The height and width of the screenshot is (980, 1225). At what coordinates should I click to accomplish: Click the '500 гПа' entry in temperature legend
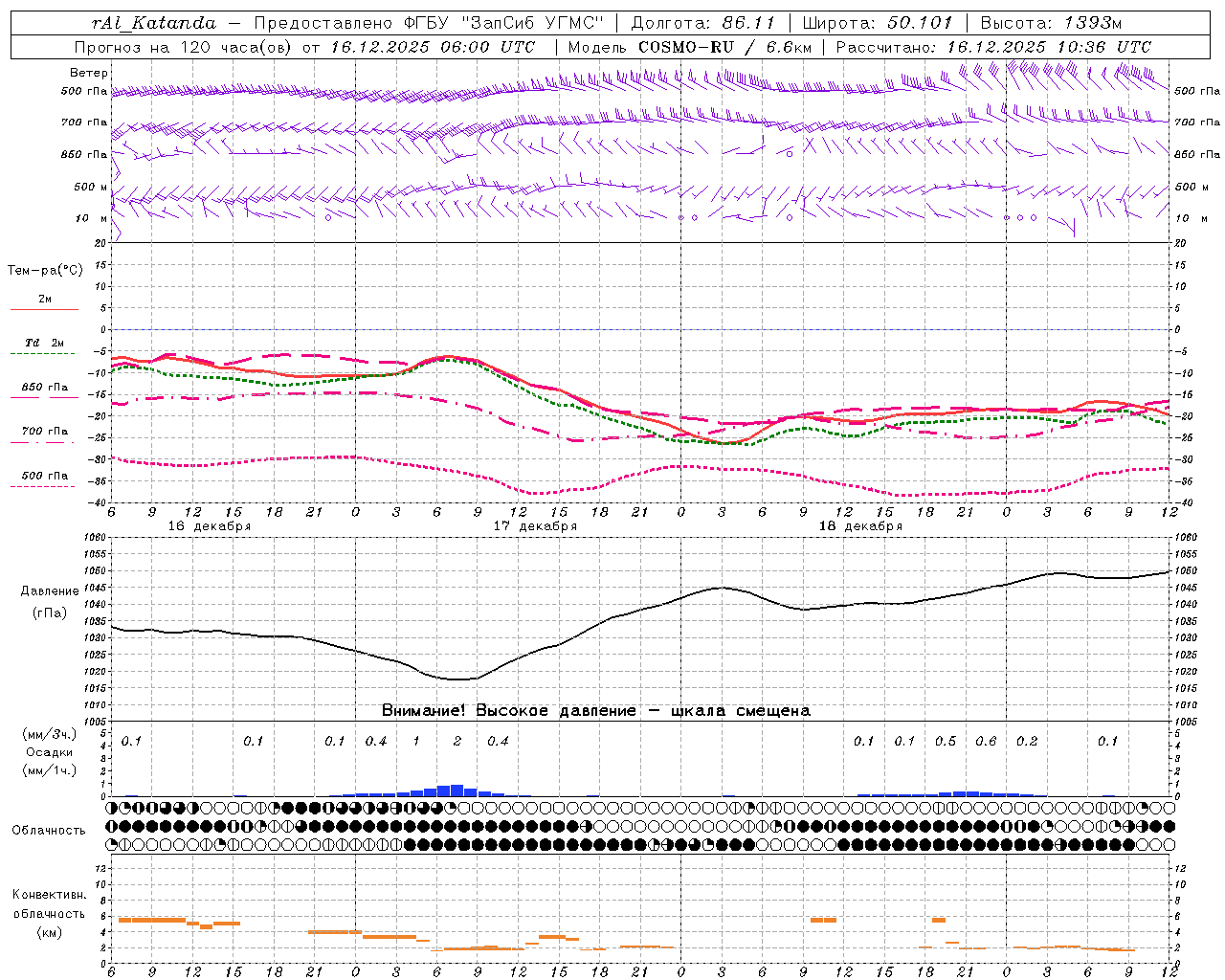click(45, 475)
